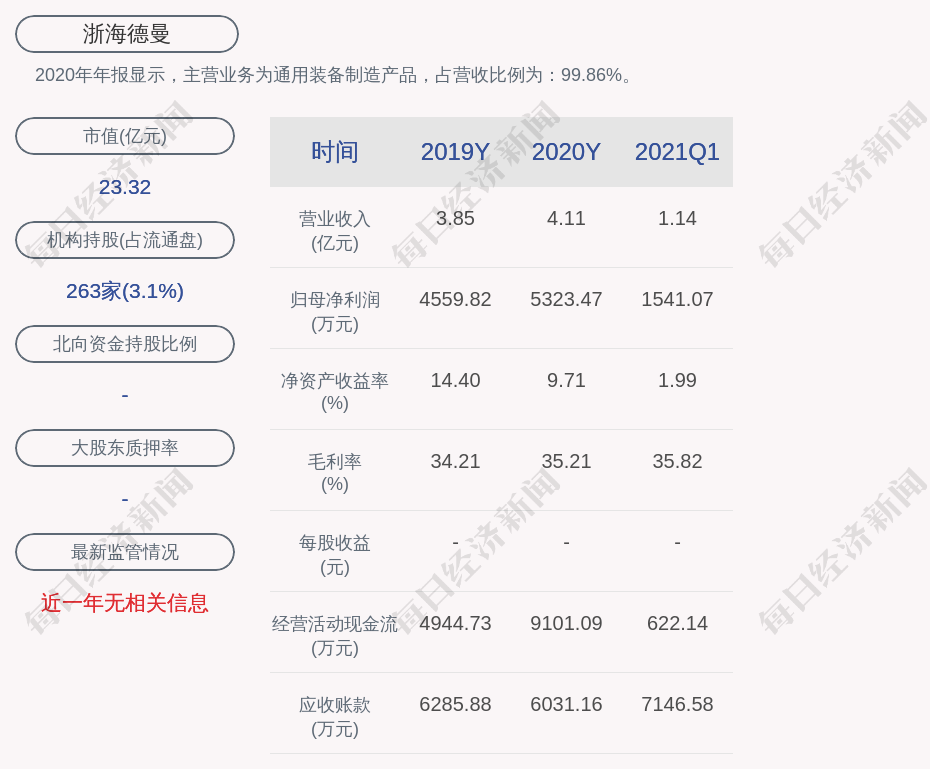Click the 北向资金持股比例 label pill
This screenshot has width=930, height=769.
click(125, 344)
